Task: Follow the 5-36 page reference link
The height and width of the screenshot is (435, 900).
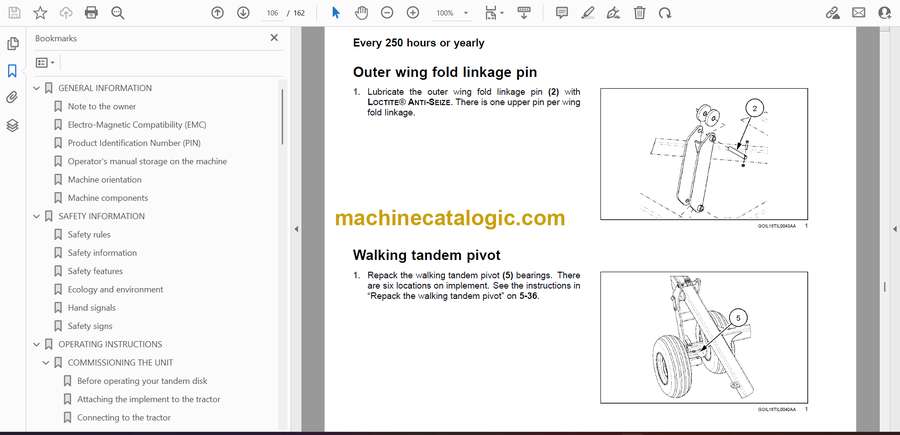Action: tap(529, 297)
